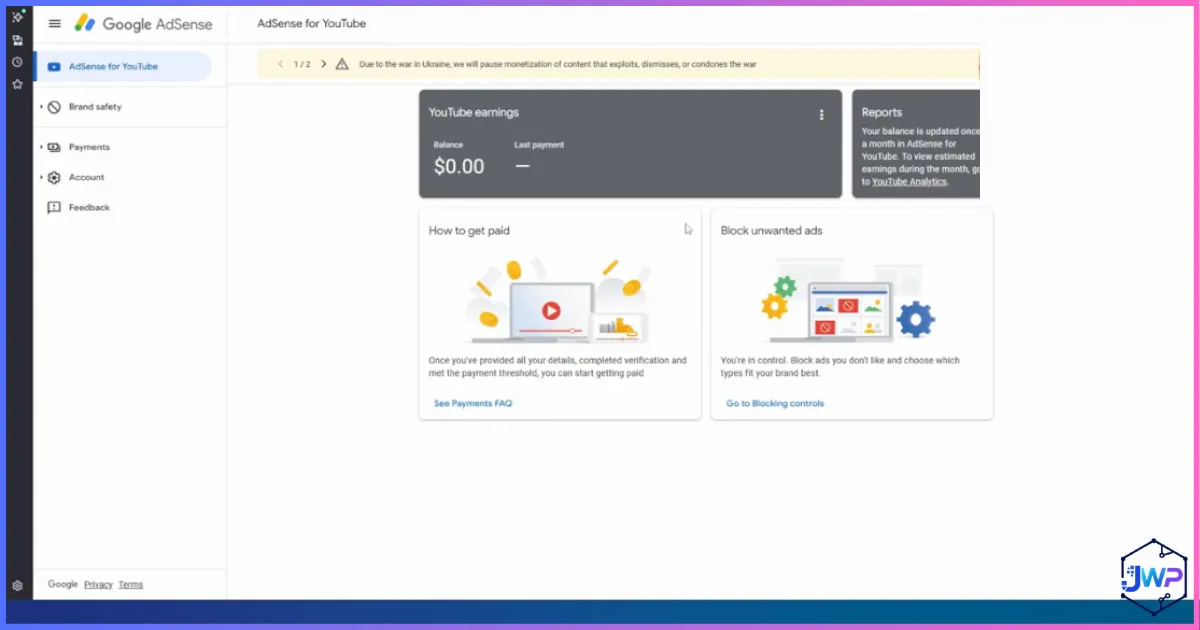This screenshot has width=1200, height=630.
Task: Go to previous notification with left chevron
Action: 281,64
